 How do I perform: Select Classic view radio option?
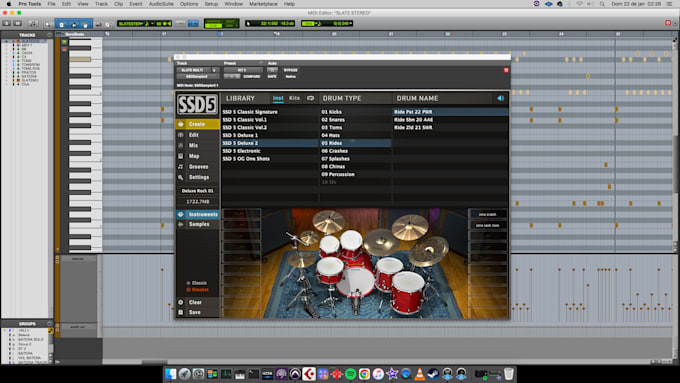click(x=196, y=283)
